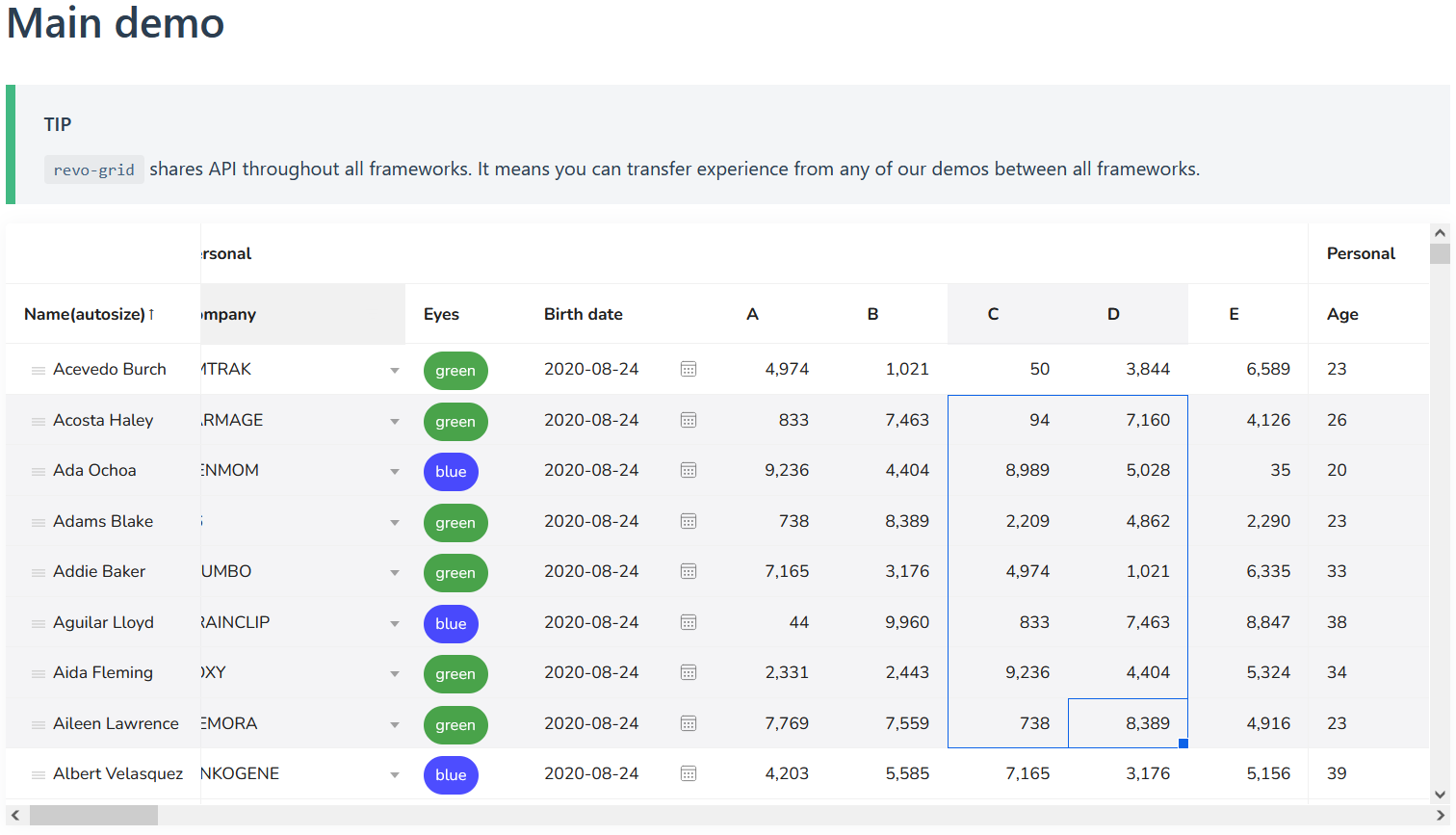The image size is (1456, 835).
Task: Open the company dropdown for ARMAGE
Action: coord(395,421)
